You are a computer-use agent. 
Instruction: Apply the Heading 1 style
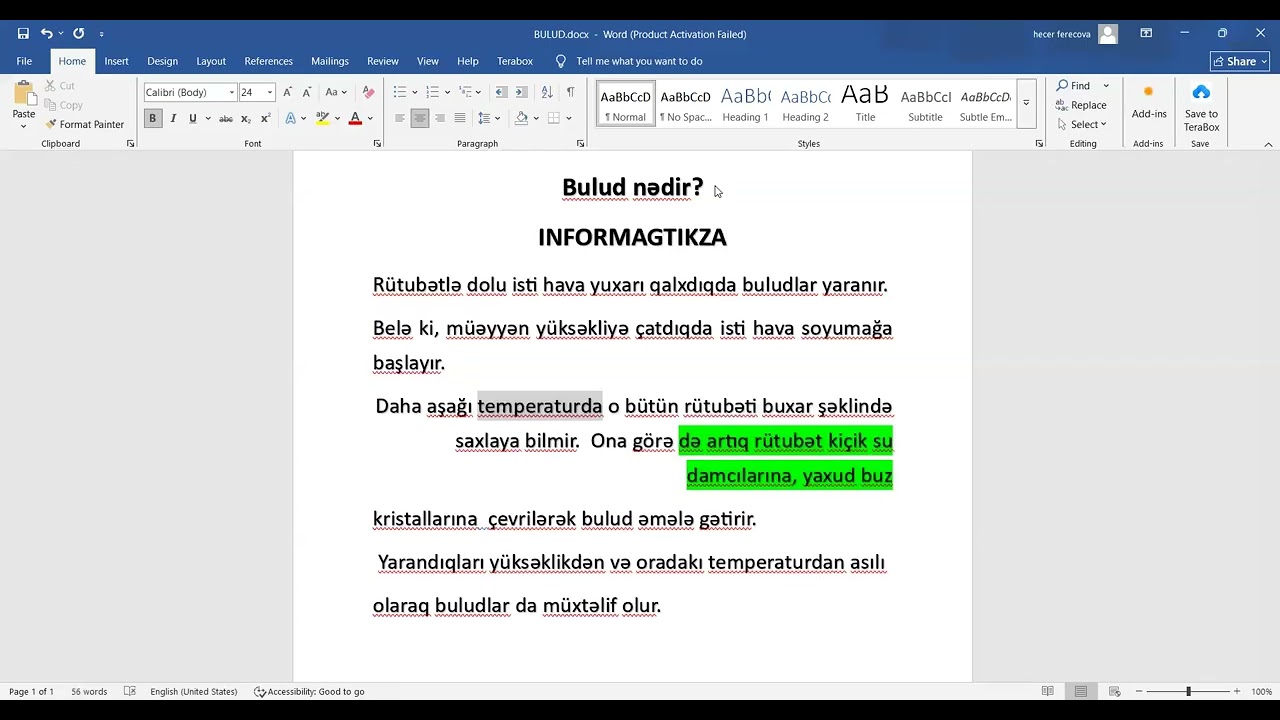coord(745,103)
